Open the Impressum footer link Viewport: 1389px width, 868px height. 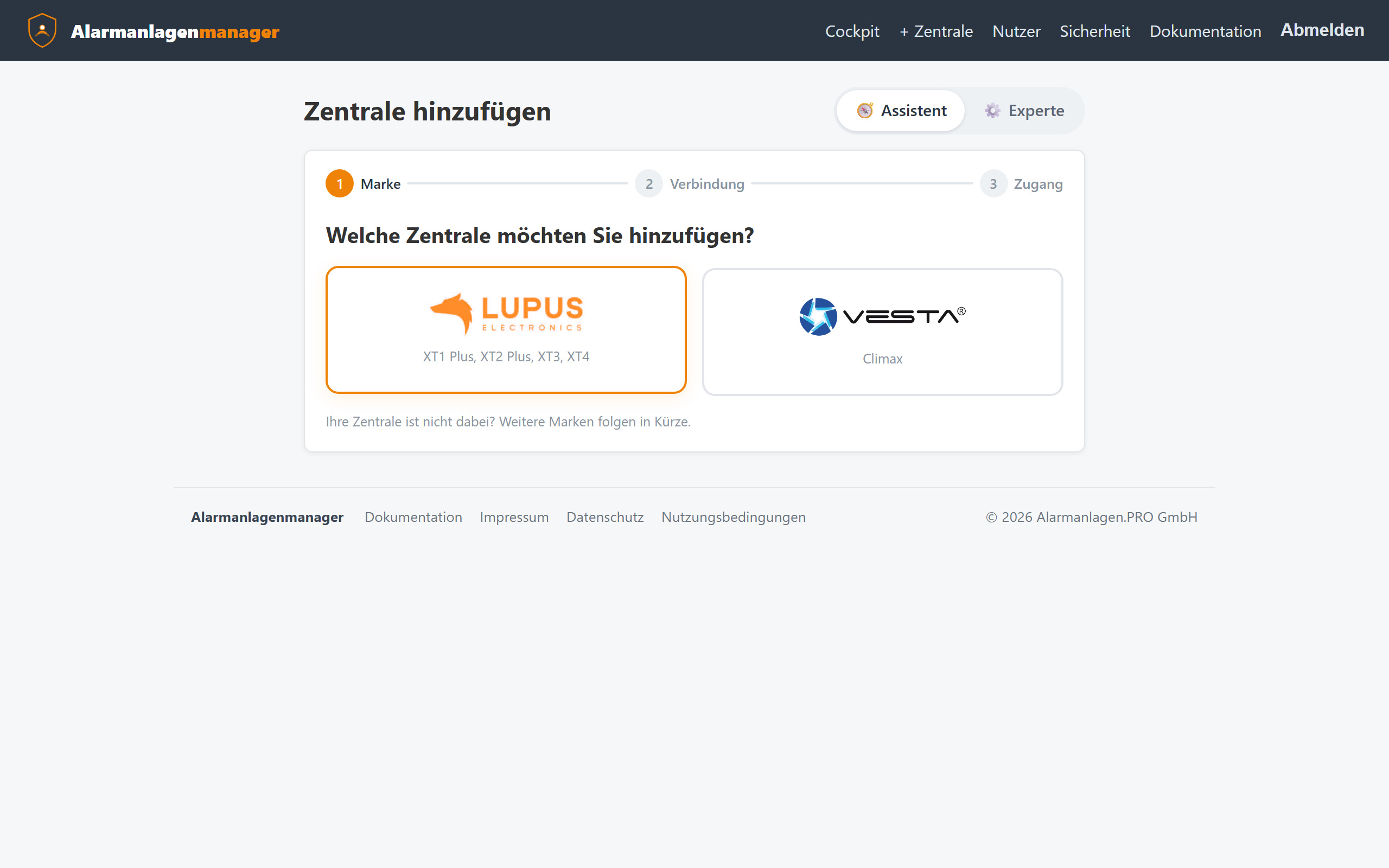[514, 517]
